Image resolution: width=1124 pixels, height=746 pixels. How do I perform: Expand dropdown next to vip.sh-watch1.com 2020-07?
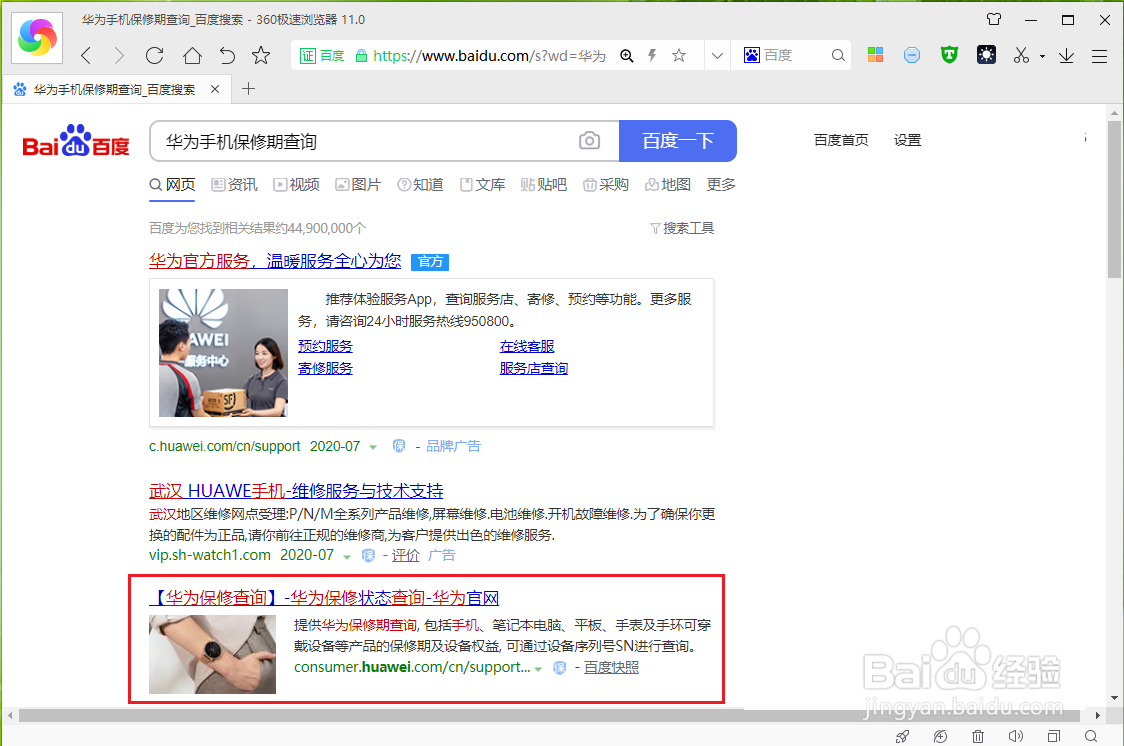347,556
